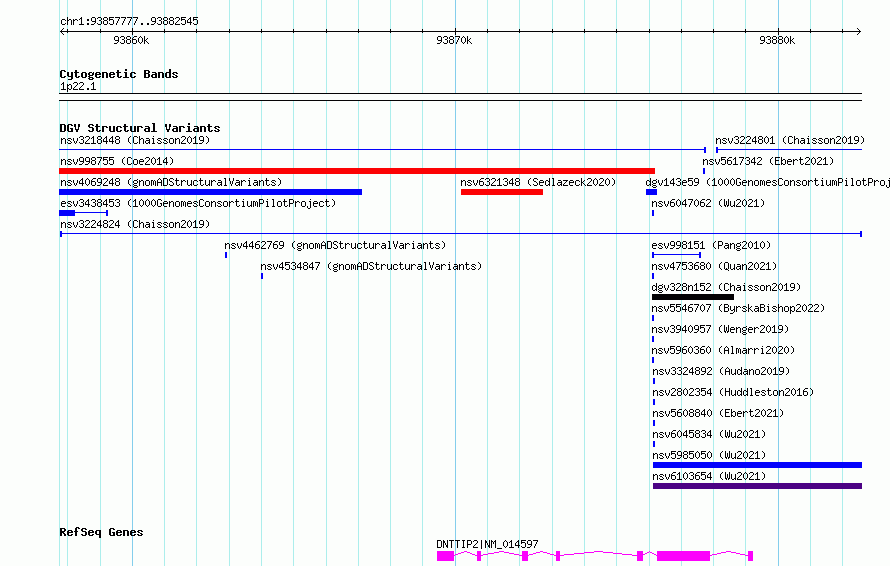This screenshot has width=890, height=566.
Task: Click the nsv5546707 (ByrskaBishop2022) label
Action: pos(738,308)
